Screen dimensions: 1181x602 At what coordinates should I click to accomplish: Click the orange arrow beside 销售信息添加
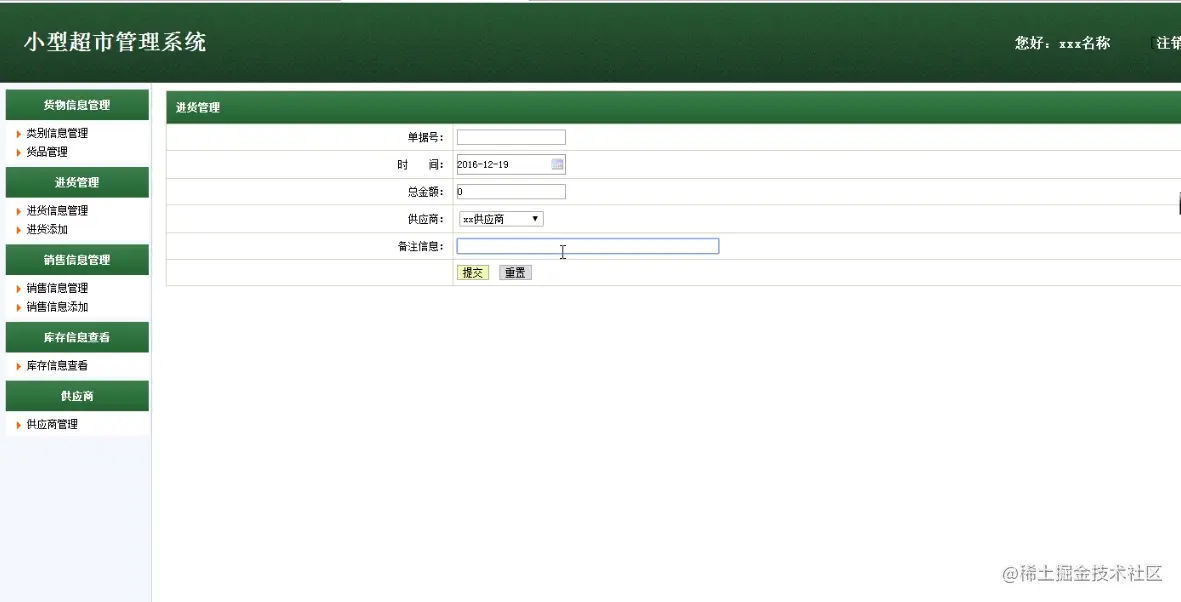[19, 308]
